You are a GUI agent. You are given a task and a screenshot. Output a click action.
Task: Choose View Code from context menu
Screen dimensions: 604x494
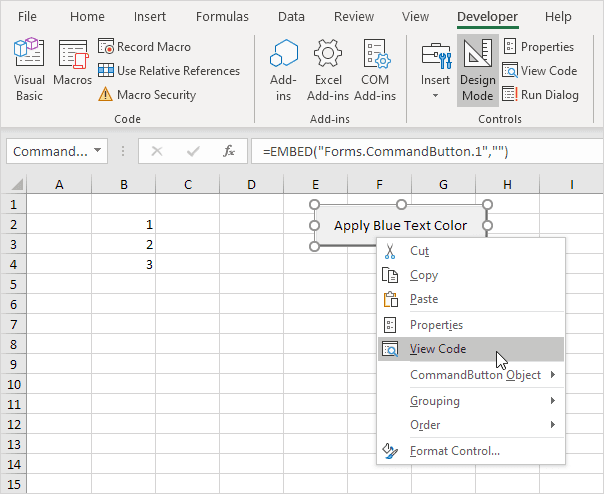pyautogui.click(x=438, y=349)
